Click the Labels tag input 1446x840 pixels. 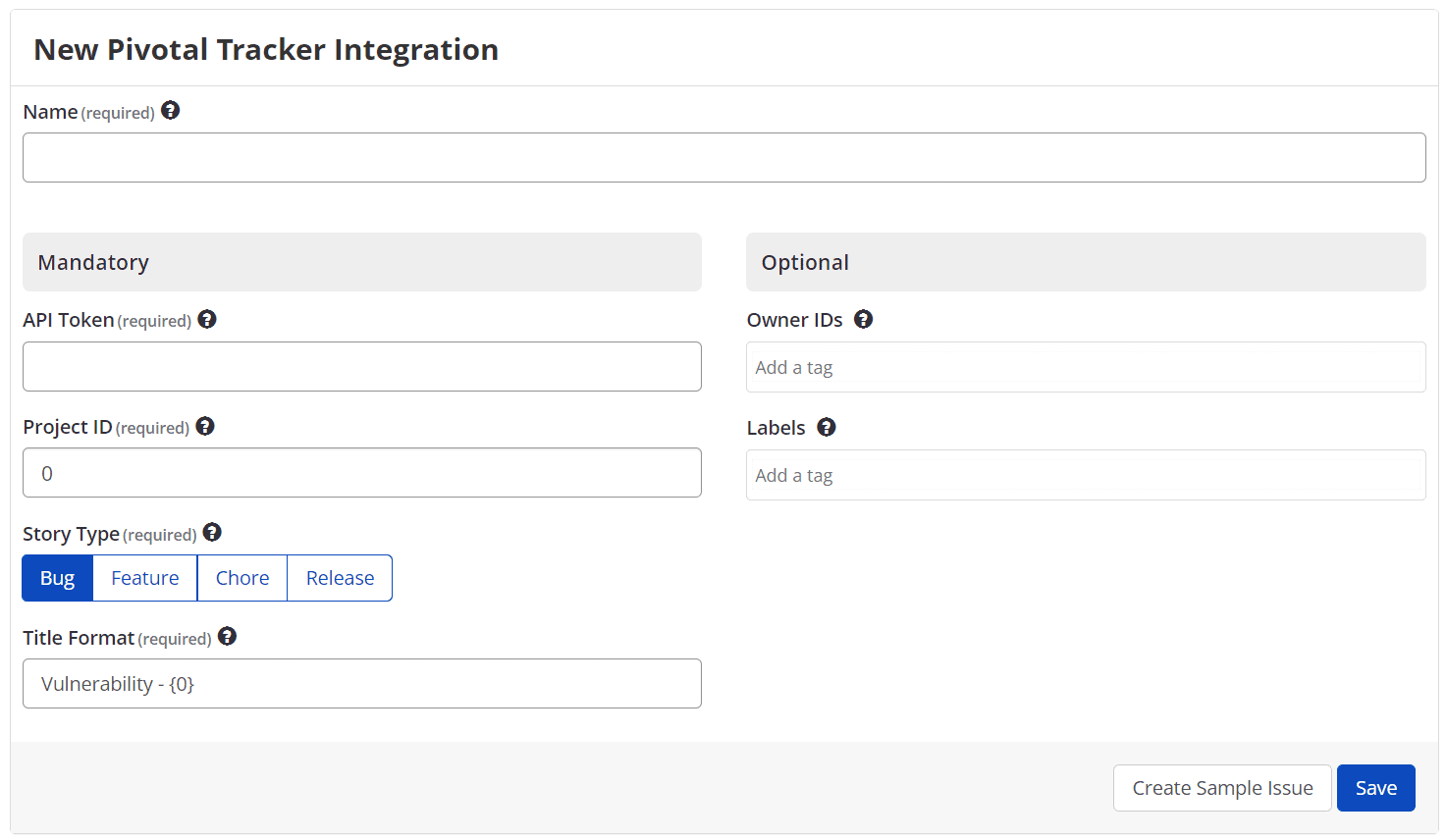click(1086, 474)
